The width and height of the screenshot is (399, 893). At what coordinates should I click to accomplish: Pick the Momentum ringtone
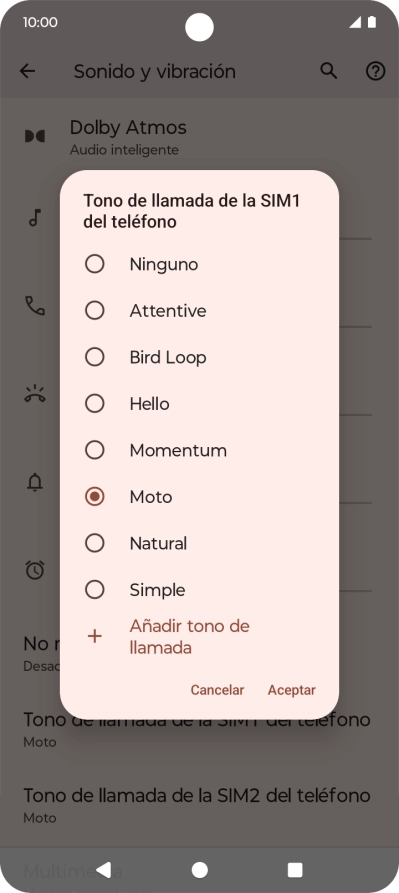point(199,450)
